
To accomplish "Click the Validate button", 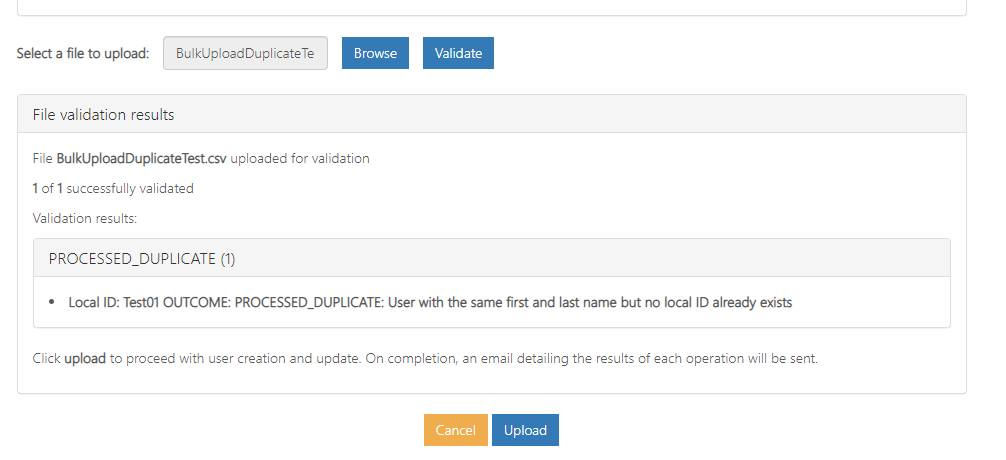I will tap(458, 53).
